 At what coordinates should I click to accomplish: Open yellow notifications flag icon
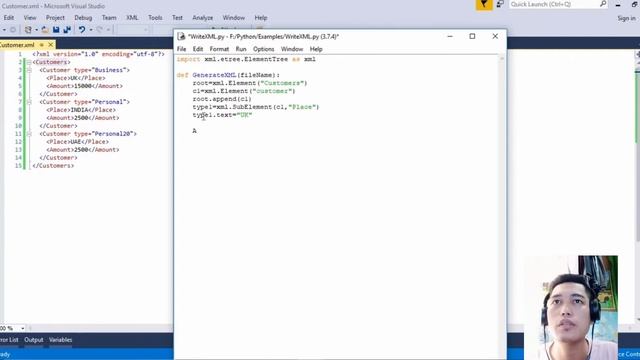tap(484, 4)
